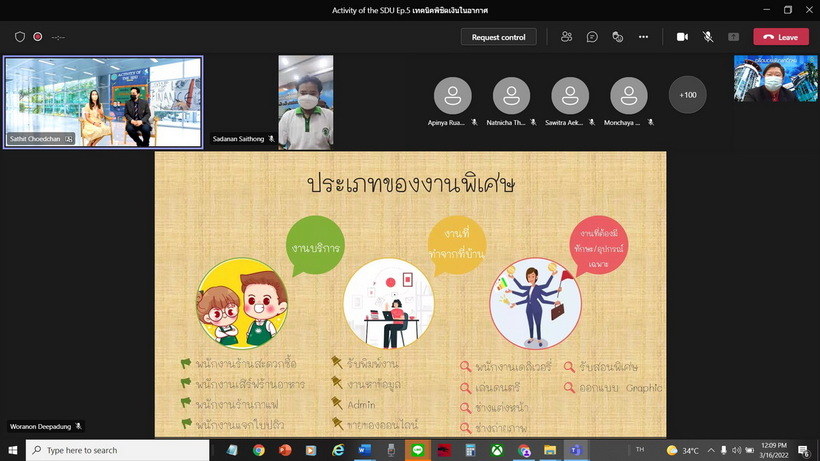
Task: Open the LINE app in taskbar
Action: point(417,451)
